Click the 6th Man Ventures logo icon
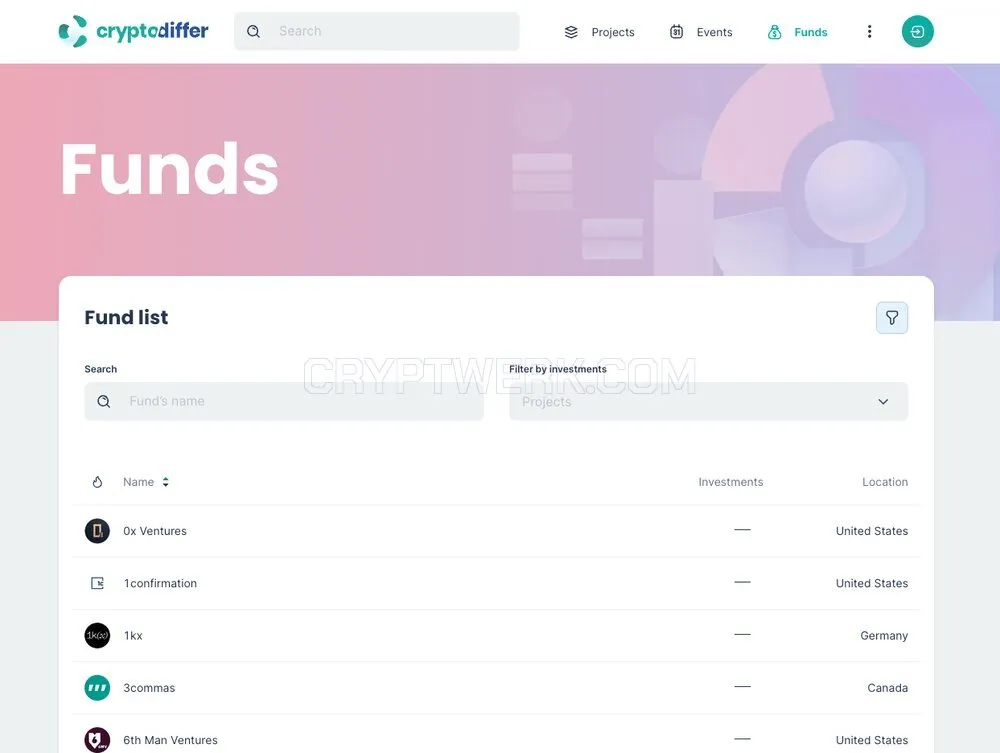The width and height of the screenshot is (1000, 753). coord(97,740)
